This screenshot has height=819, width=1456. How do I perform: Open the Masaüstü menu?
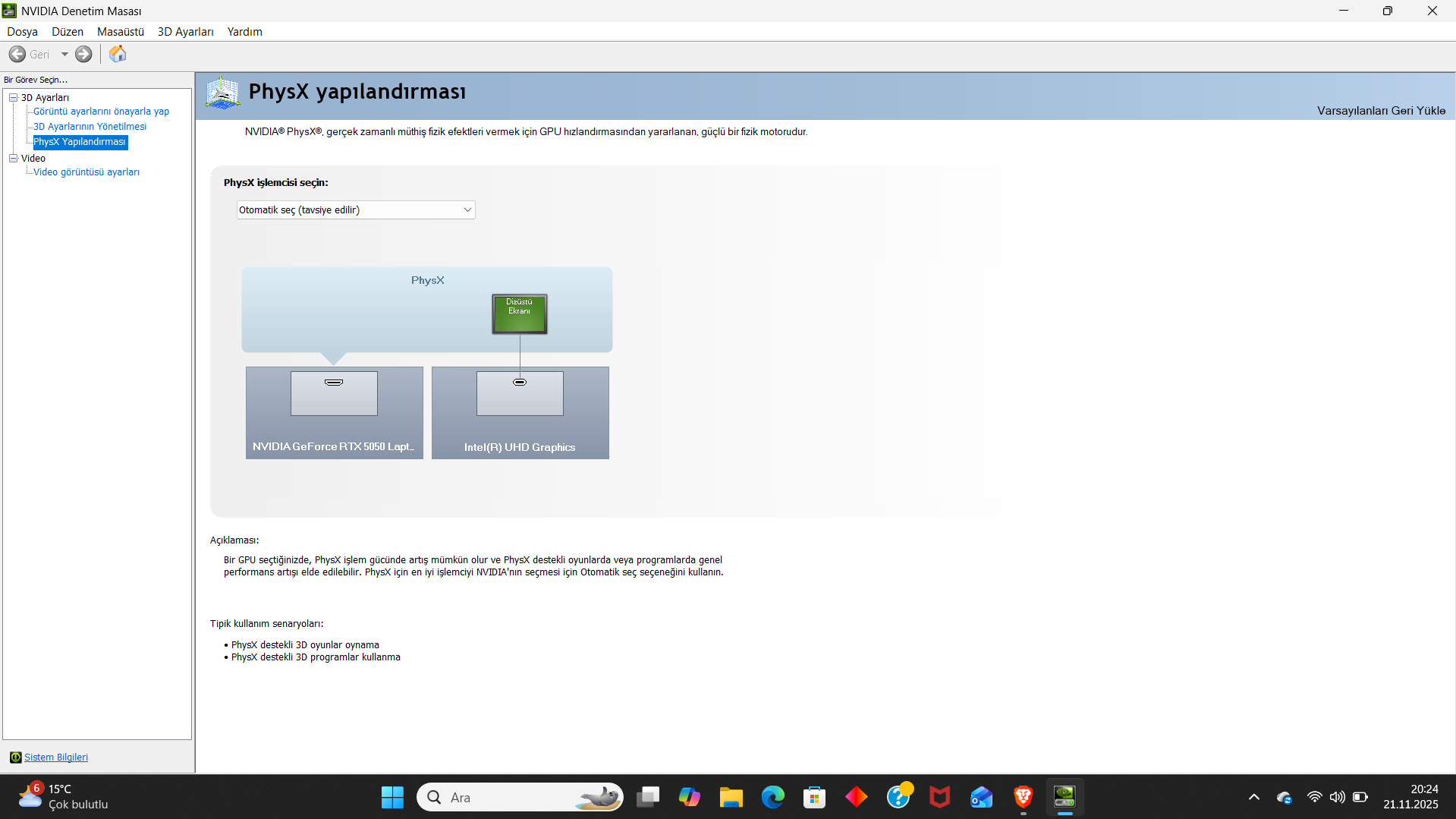(121, 32)
